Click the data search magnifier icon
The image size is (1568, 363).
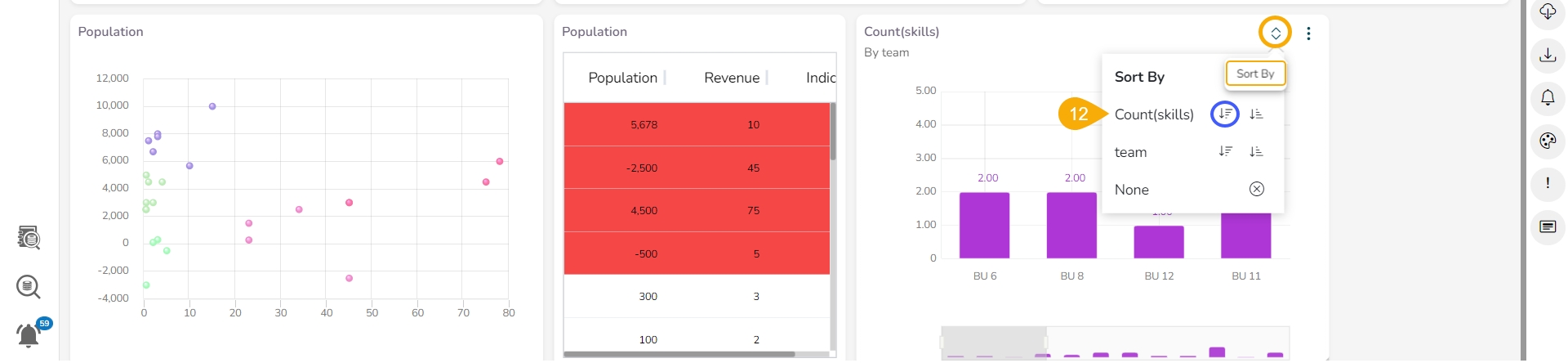coord(29,287)
